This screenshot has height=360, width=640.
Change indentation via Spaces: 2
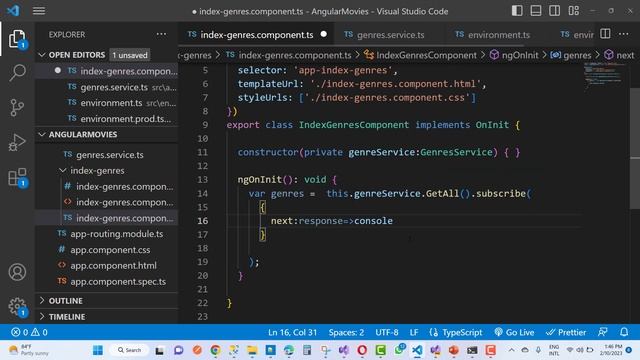(x=346, y=332)
